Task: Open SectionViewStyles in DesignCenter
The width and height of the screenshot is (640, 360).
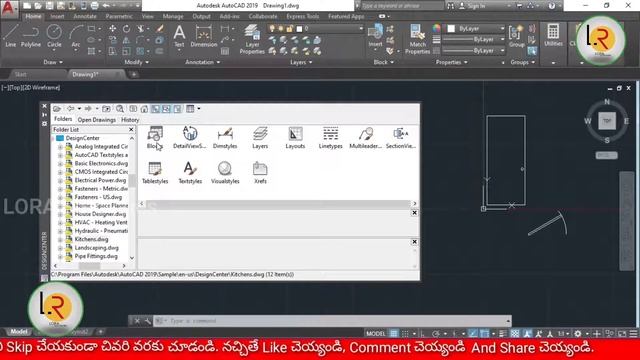Action: click(401, 138)
